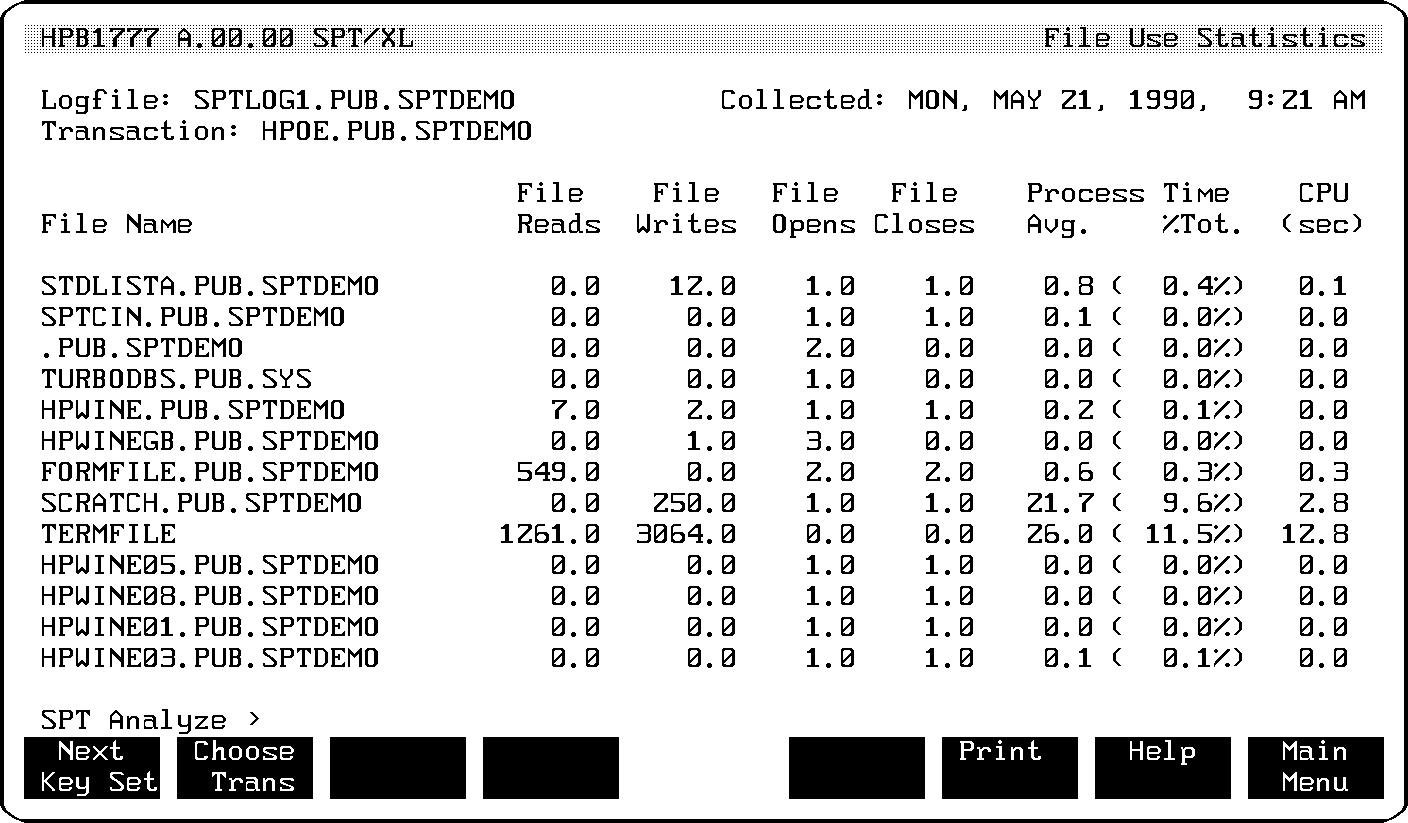1408x823 pixels.
Task: Select the STDLISTA.PUB.SPTDEMO file entry
Action: coord(210,286)
